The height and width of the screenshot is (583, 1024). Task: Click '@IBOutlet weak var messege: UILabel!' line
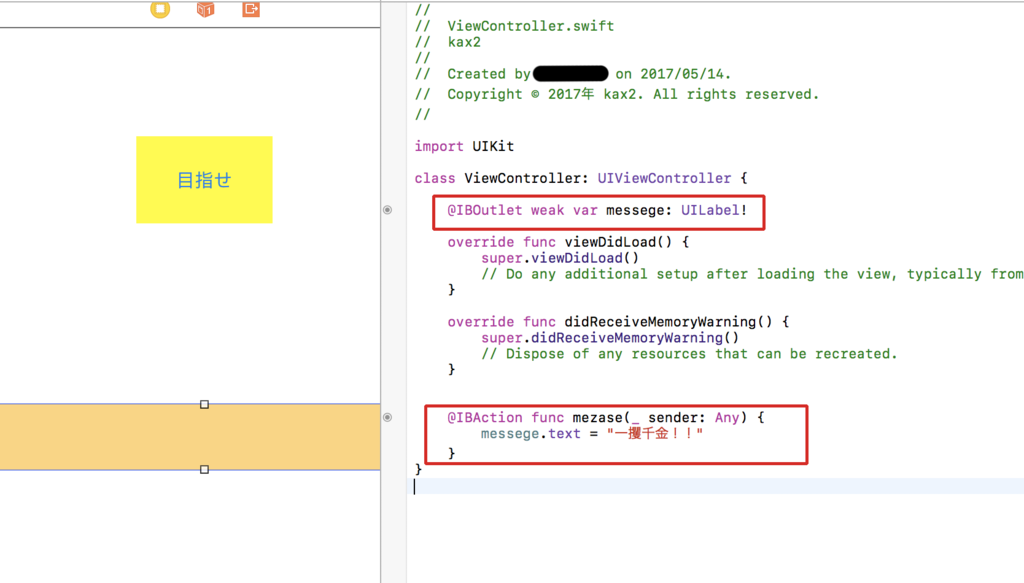pos(597,210)
